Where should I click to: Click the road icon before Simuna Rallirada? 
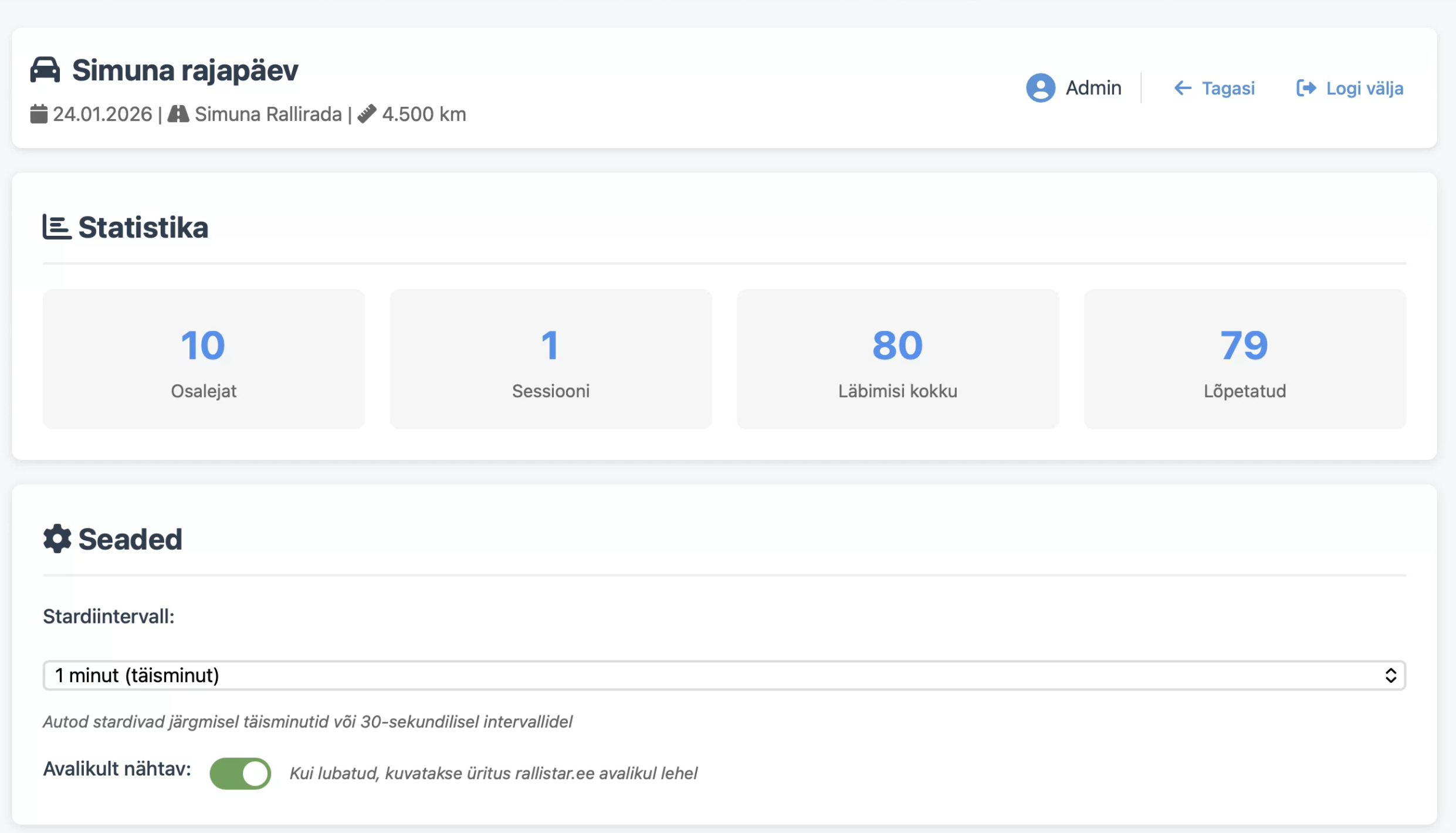(x=178, y=114)
